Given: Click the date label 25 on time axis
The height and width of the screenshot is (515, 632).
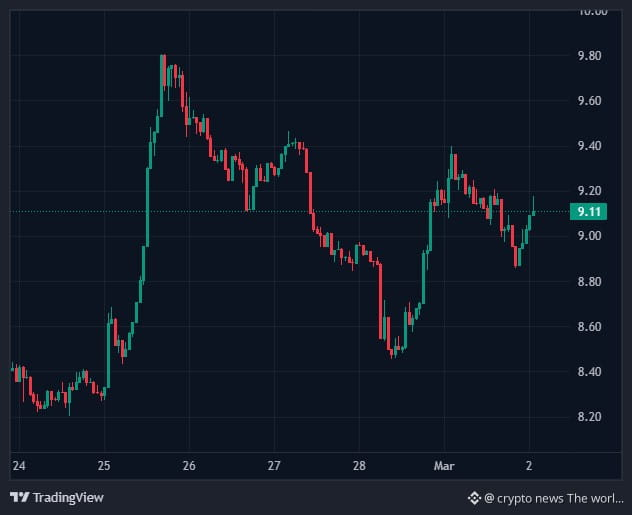Looking at the screenshot, I should pyautogui.click(x=104, y=466).
